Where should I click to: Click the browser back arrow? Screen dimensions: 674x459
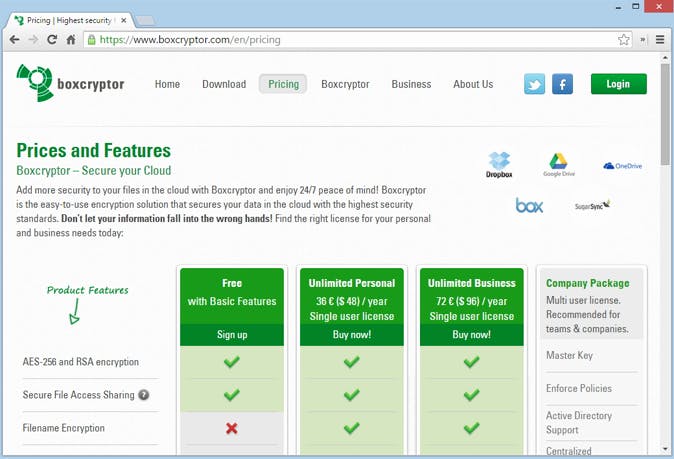(15, 40)
